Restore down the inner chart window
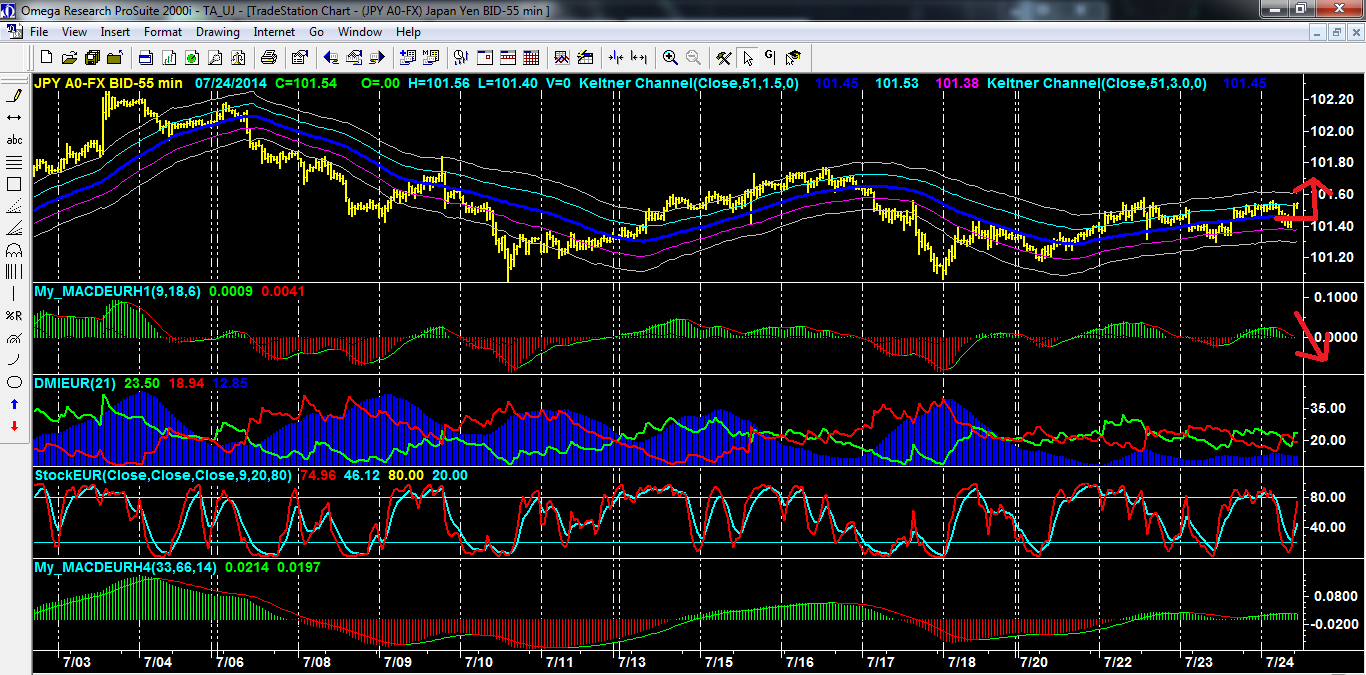Image resolution: width=1366 pixels, height=675 pixels. pos(1336,33)
